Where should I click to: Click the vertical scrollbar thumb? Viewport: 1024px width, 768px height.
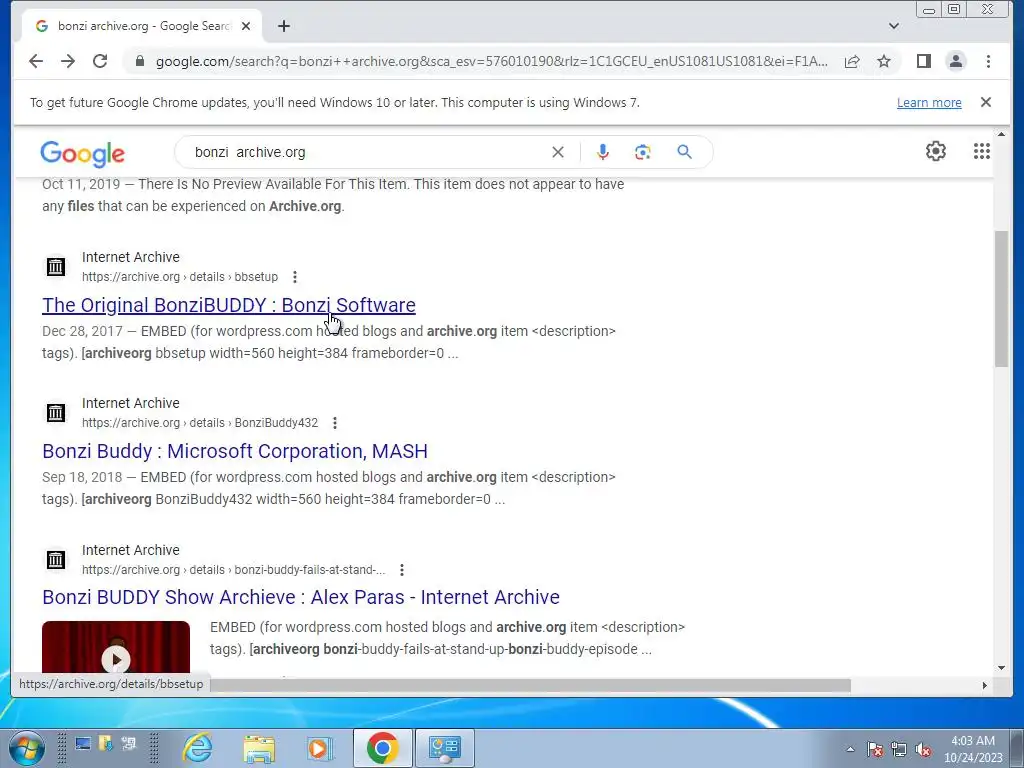[x=1001, y=299]
